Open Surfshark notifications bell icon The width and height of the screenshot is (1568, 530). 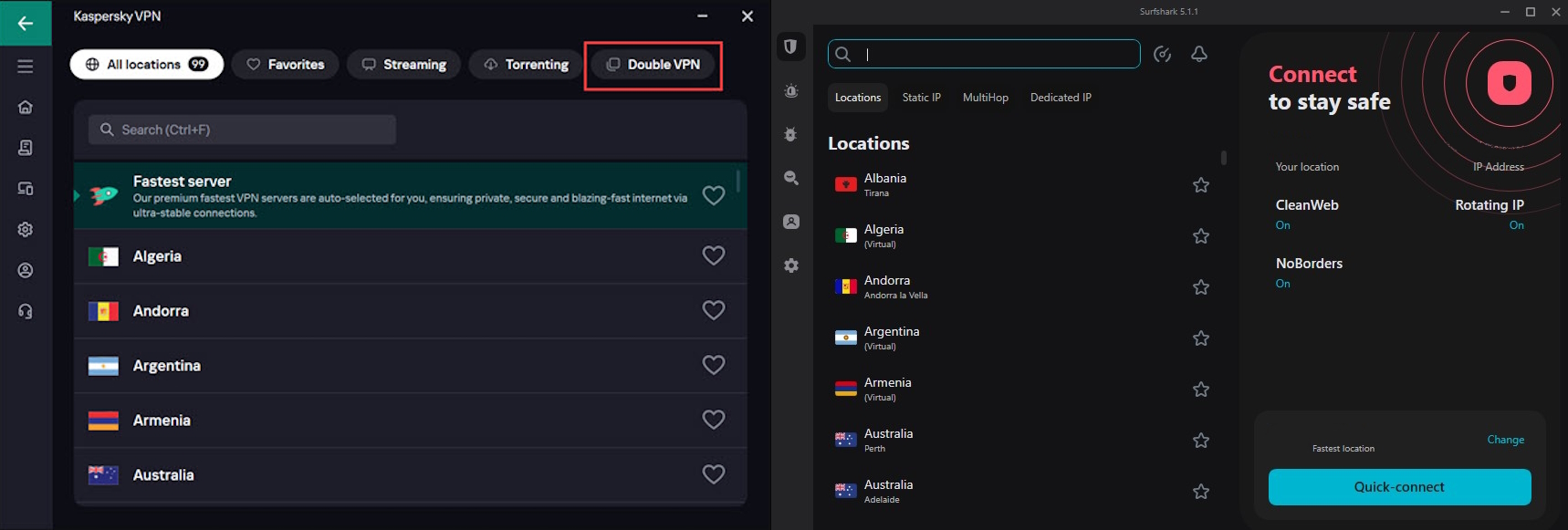[1199, 54]
